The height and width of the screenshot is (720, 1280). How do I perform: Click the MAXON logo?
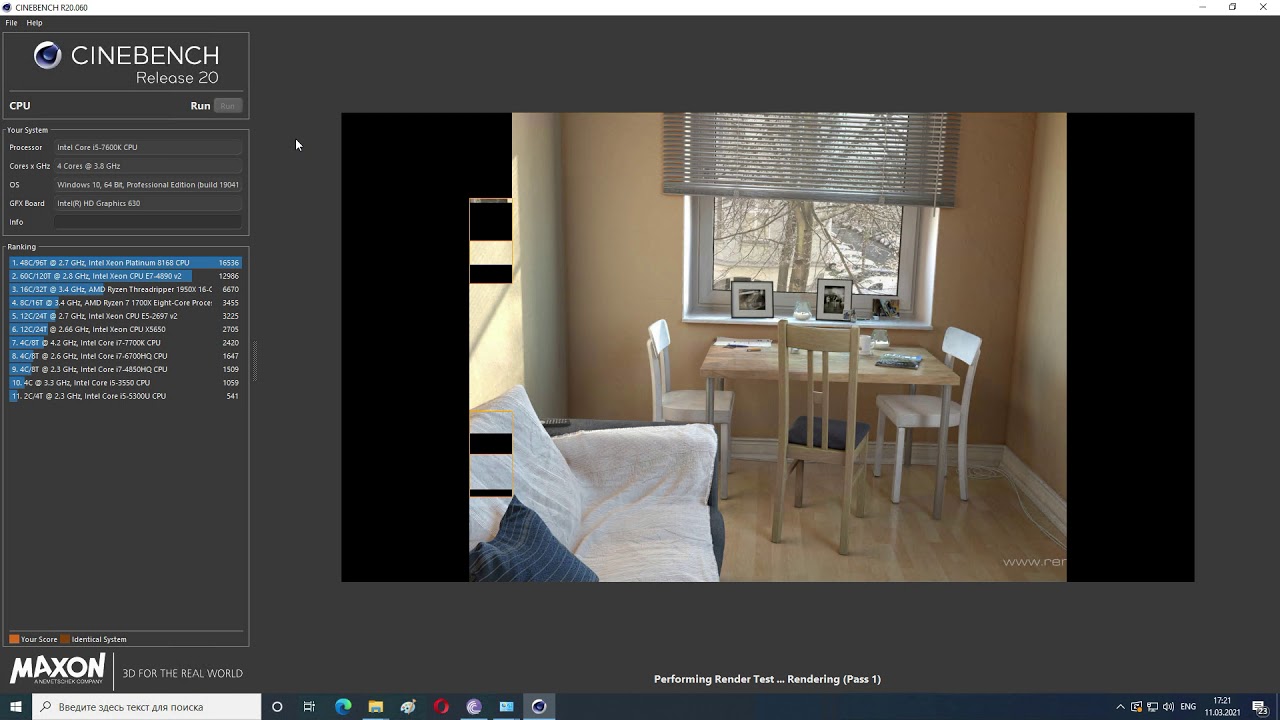click(x=57, y=669)
